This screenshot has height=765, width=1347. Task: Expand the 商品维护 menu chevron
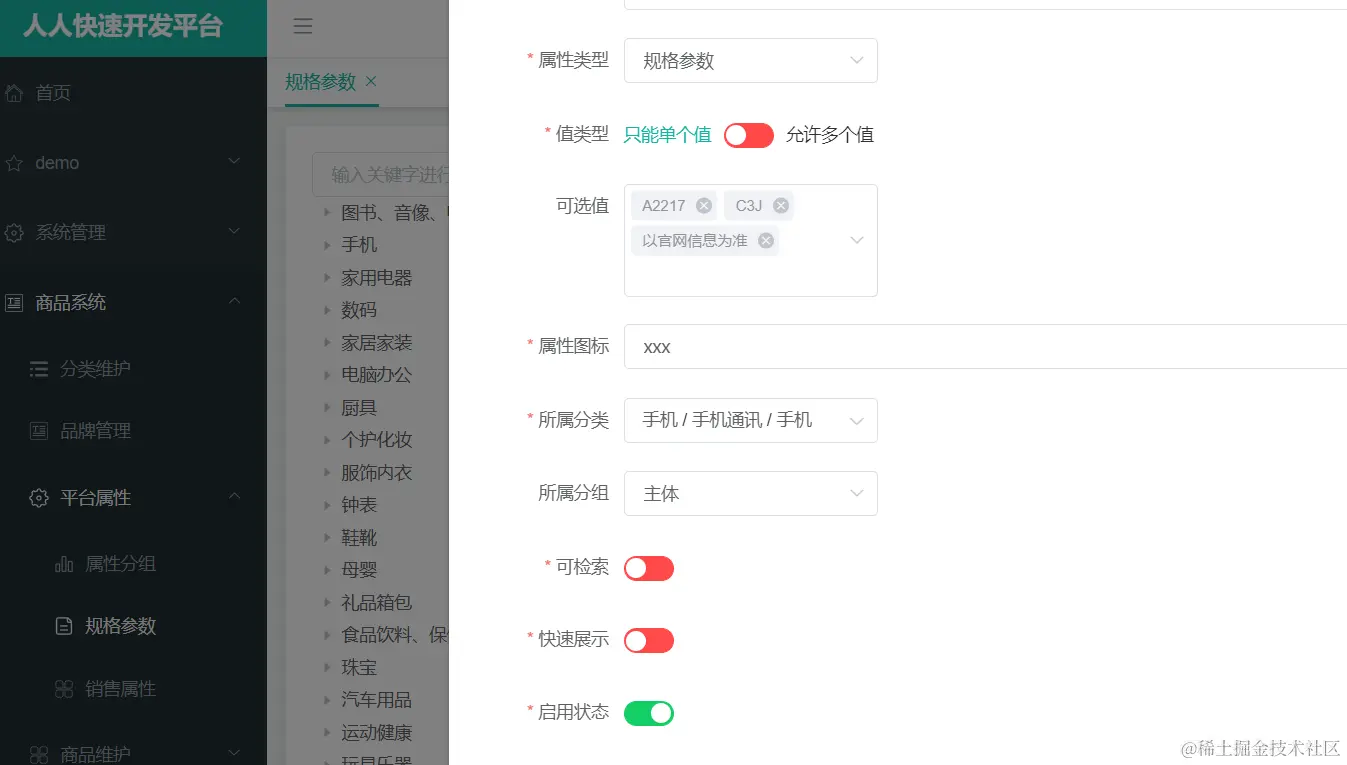pos(234,752)
